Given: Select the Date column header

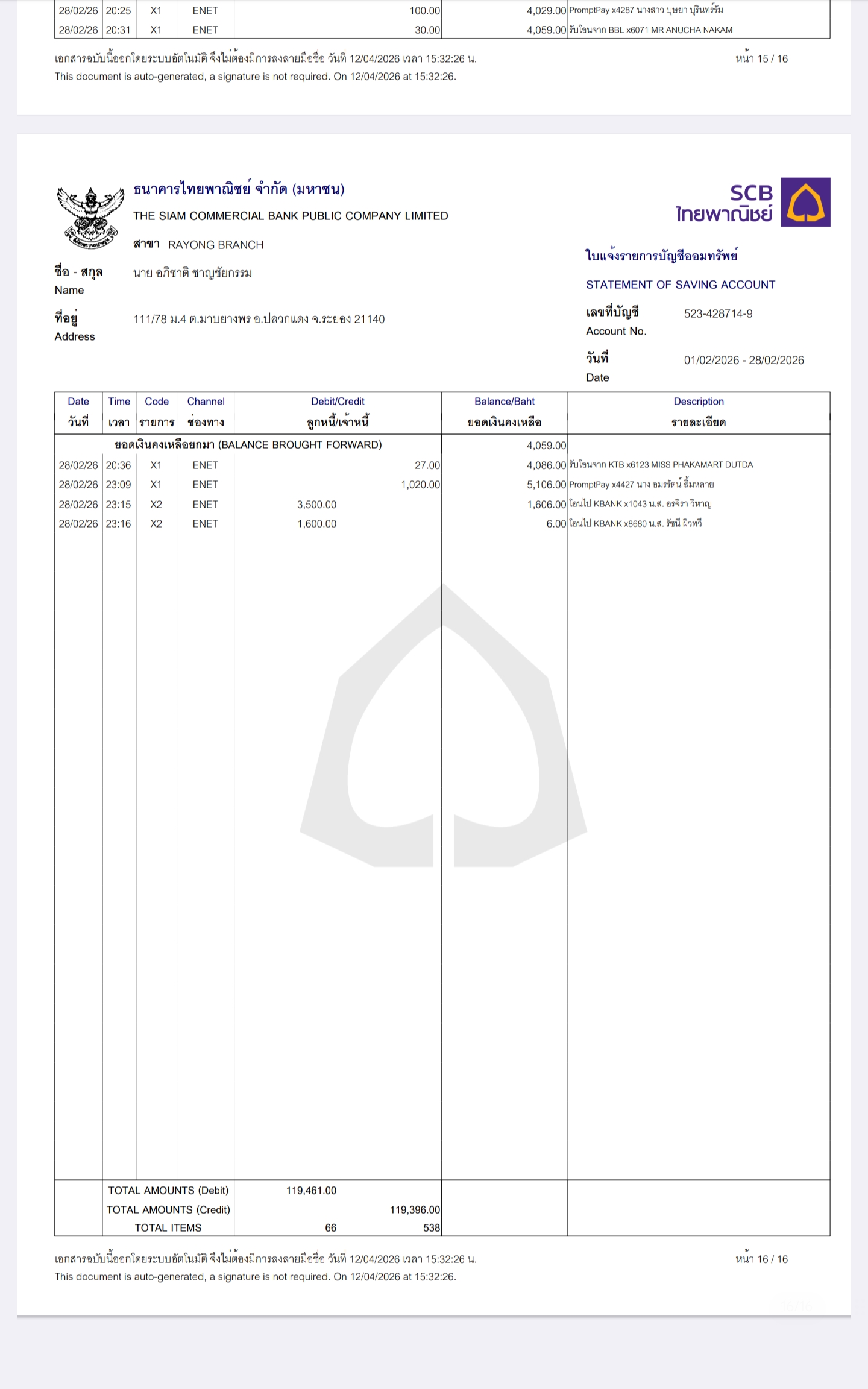Looking at the screenshot, I should [78, 412].
